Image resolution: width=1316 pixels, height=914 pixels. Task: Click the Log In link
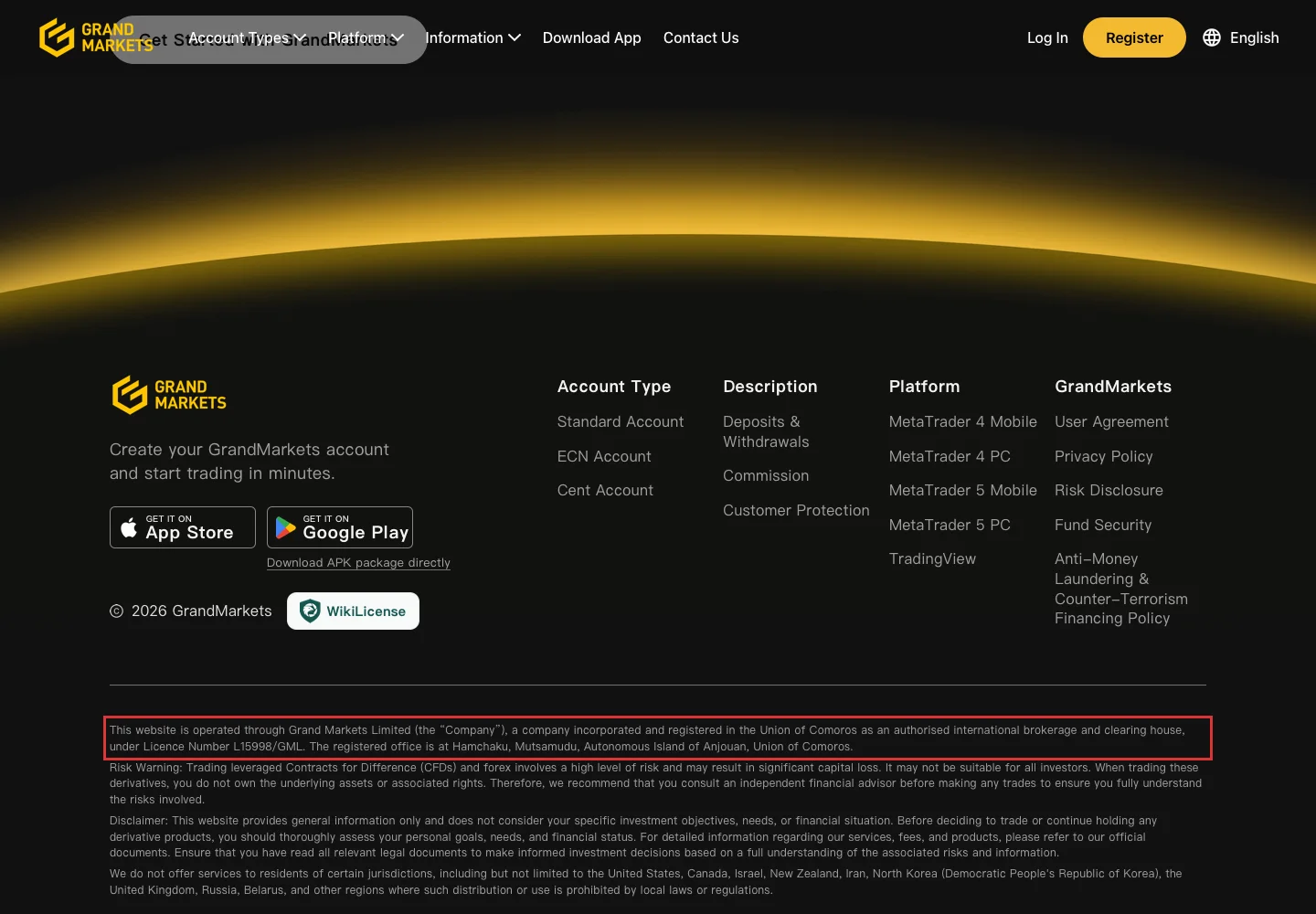[1047, 37]
